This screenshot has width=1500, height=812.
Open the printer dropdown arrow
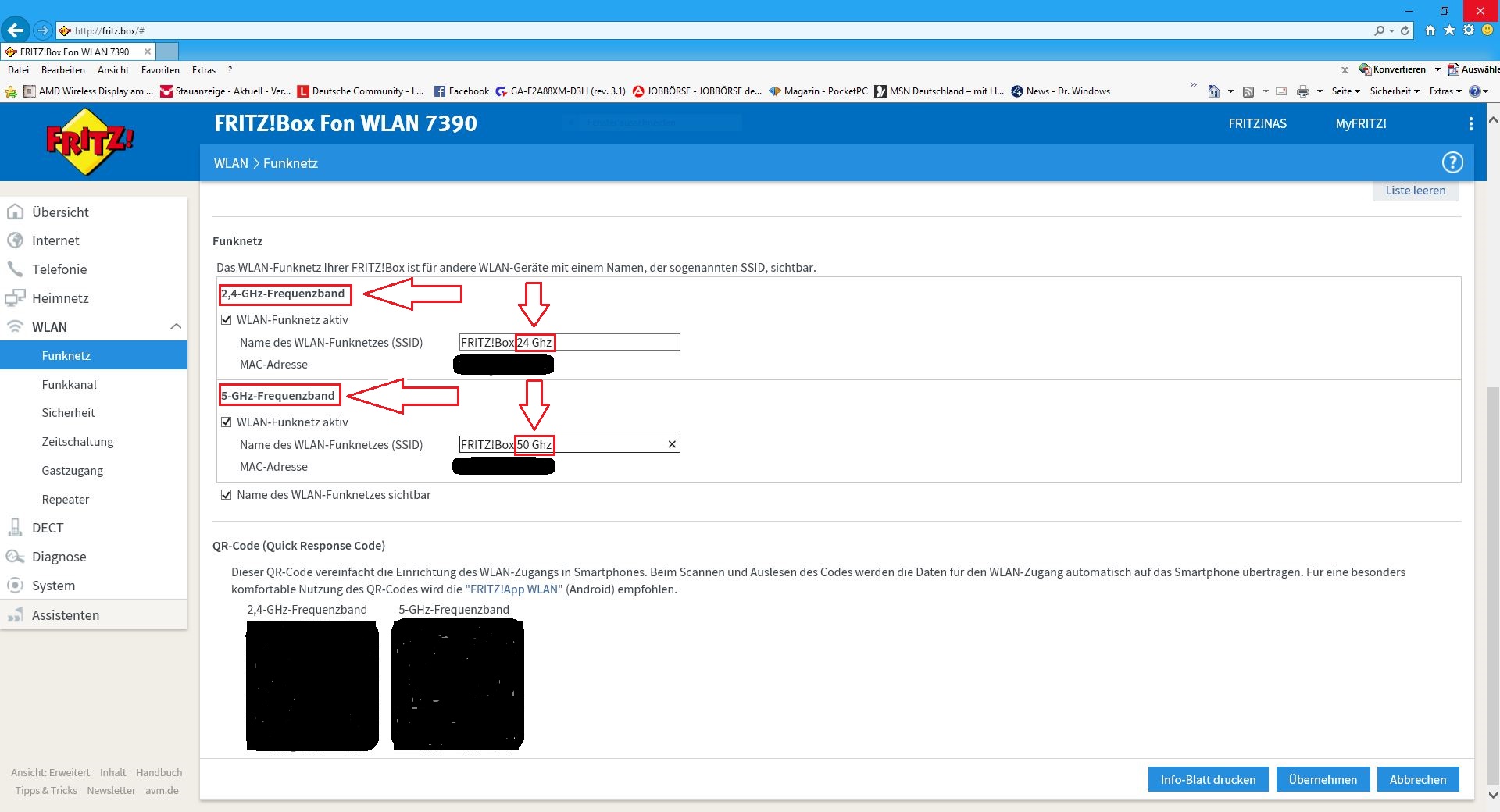coord(1320,91)
